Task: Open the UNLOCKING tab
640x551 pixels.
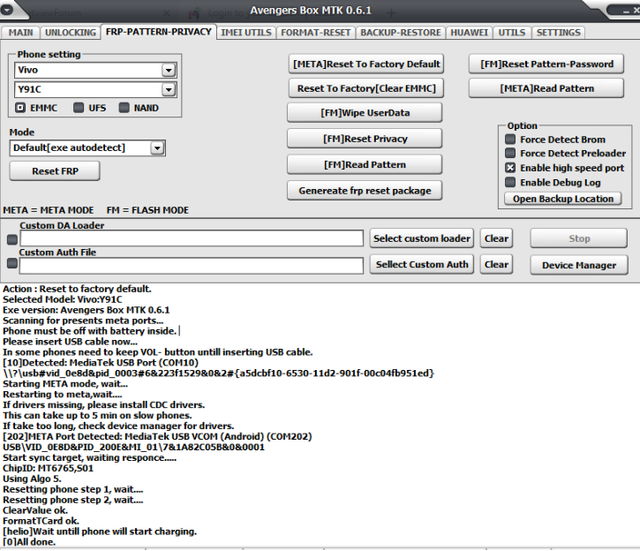Action: tap(70, 33)
